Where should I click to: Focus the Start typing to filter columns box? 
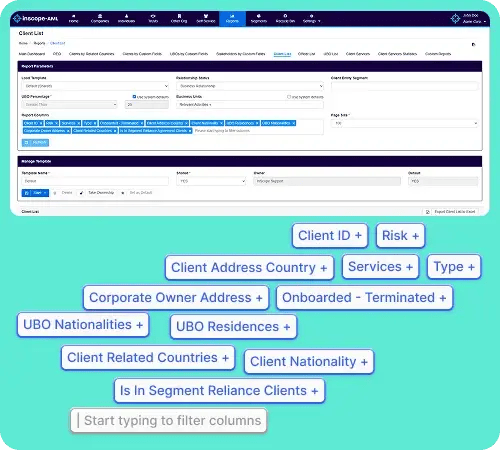tap(169, 421)
